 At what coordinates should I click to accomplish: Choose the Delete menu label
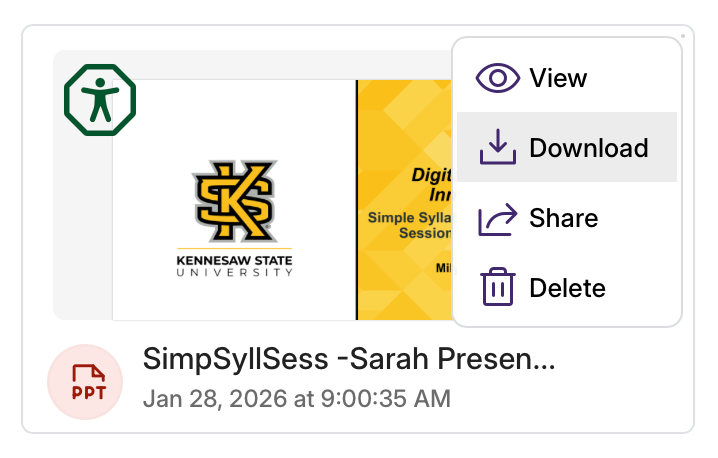click(567, 288)
